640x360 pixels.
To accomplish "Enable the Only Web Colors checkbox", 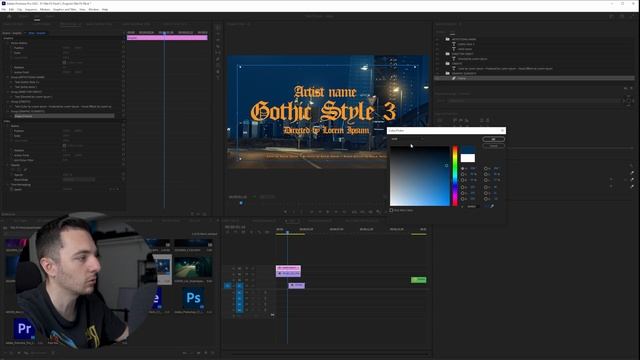I will pyautogui.click(x=391, y=210).
